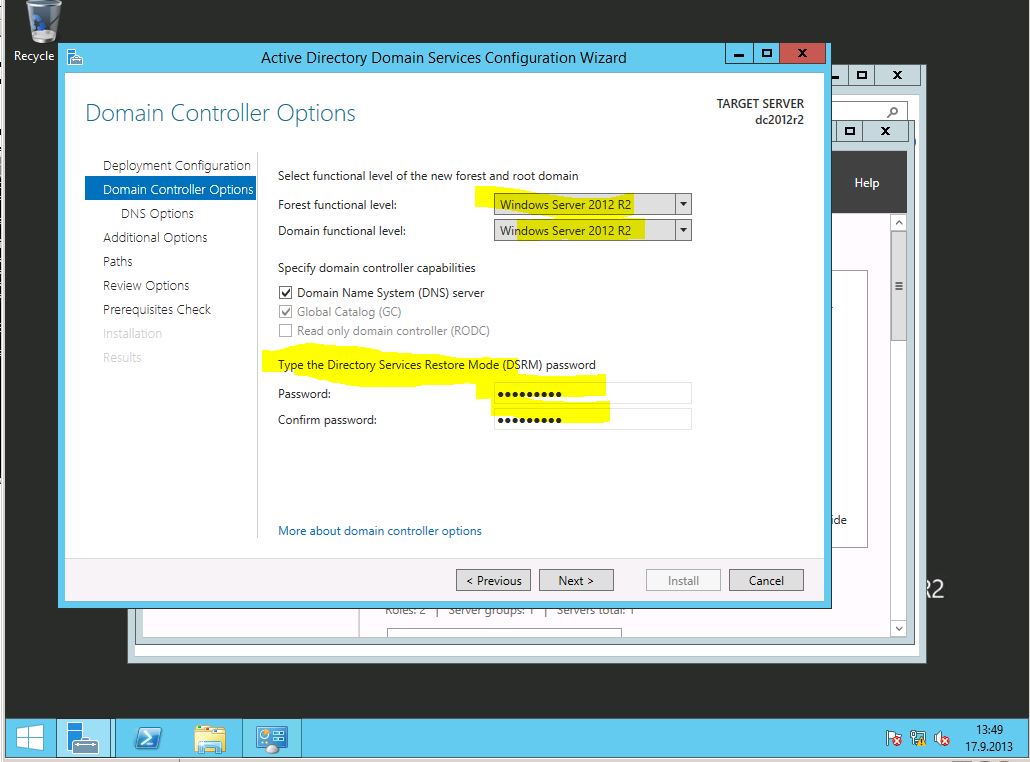Screen dimensions: 1030x762
Task: Click the Action Center flag tray icon
Action: tap(893, 738)
